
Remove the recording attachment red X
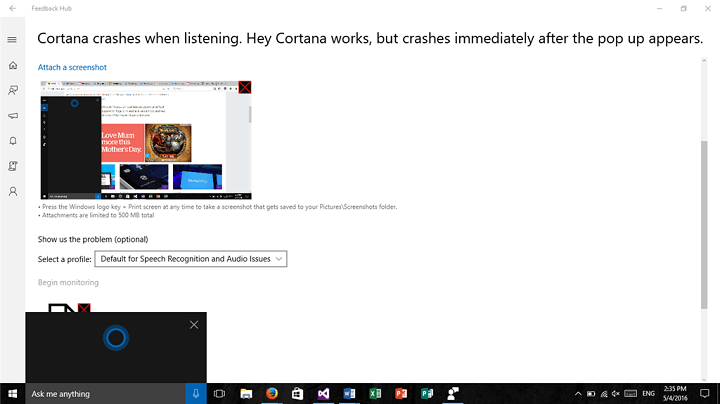(x=84, y=308)
